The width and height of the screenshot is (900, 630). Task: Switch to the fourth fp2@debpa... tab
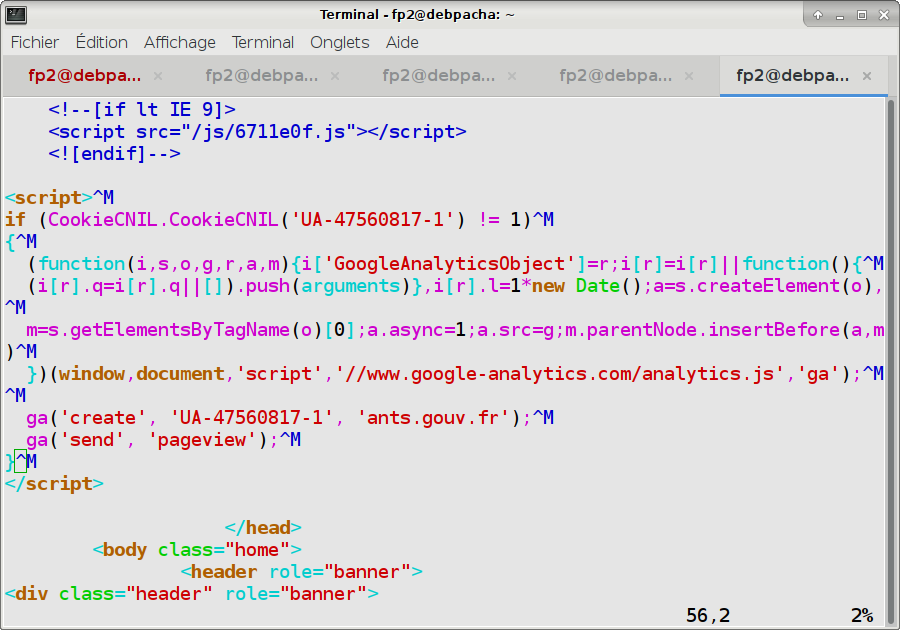[x=615, y=76]
